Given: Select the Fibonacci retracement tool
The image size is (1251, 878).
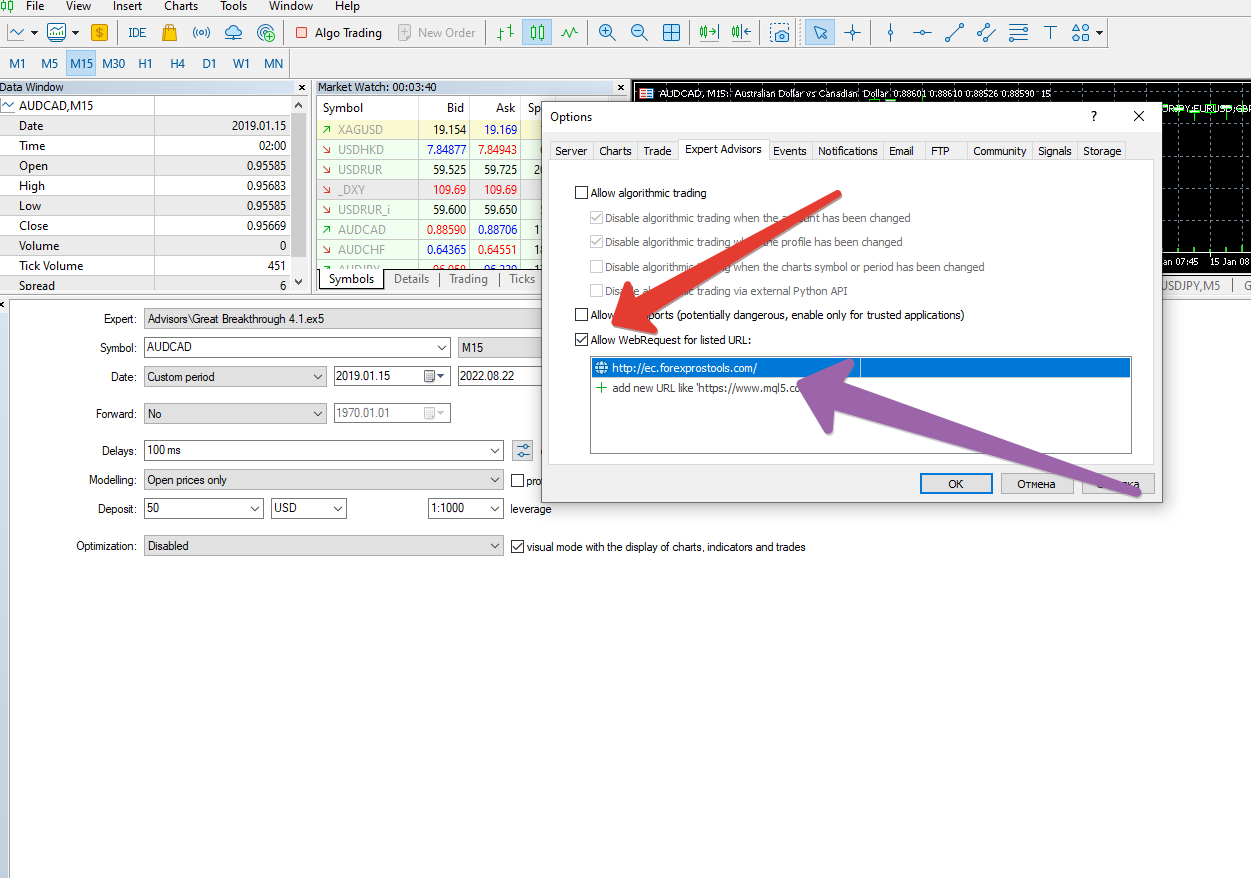Looking at the screenshot, I should [x=1018, y=32].
